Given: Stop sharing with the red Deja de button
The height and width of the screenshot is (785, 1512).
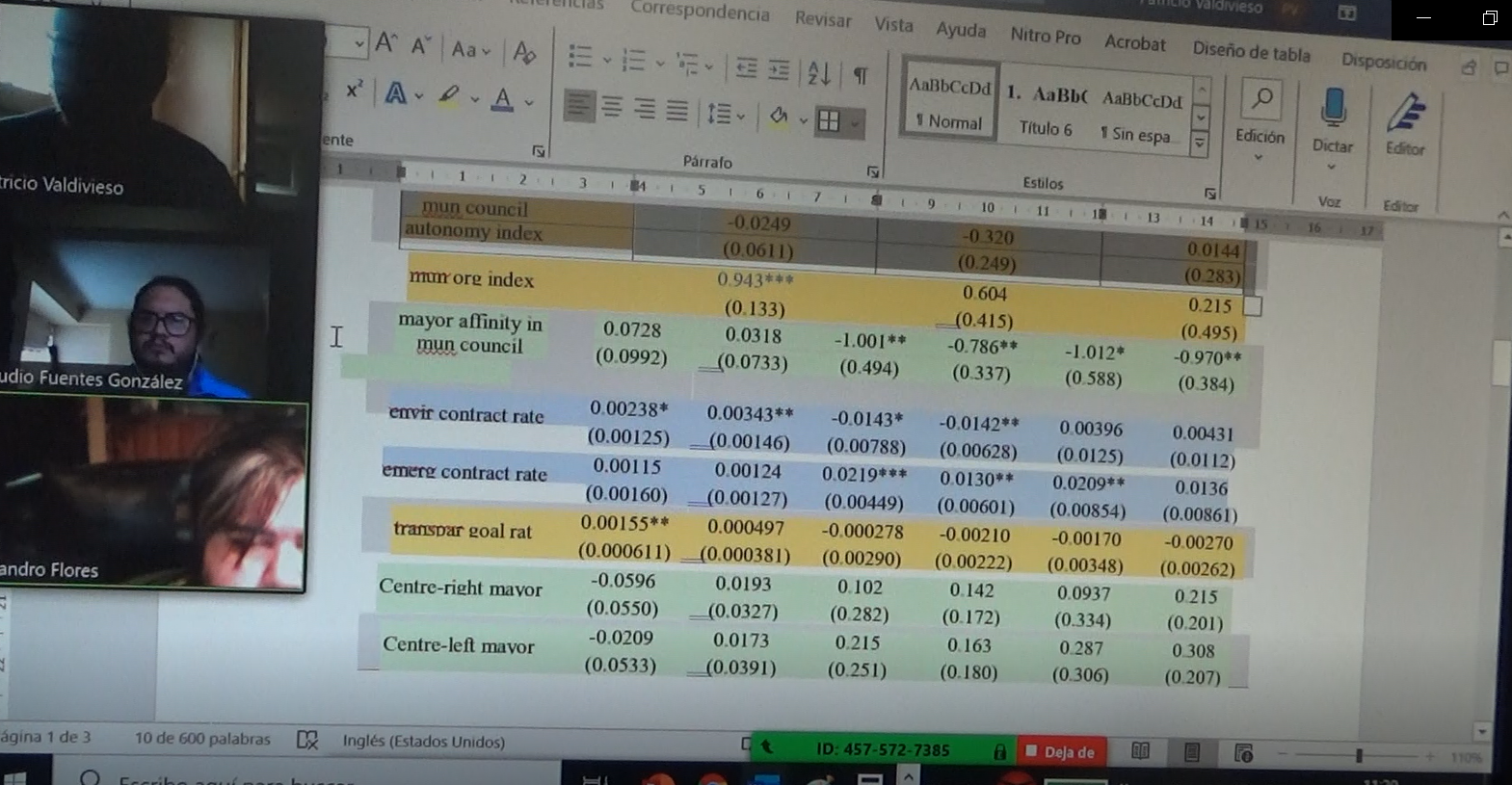Looking at the screenshot, I should (x=1061, y=751).
